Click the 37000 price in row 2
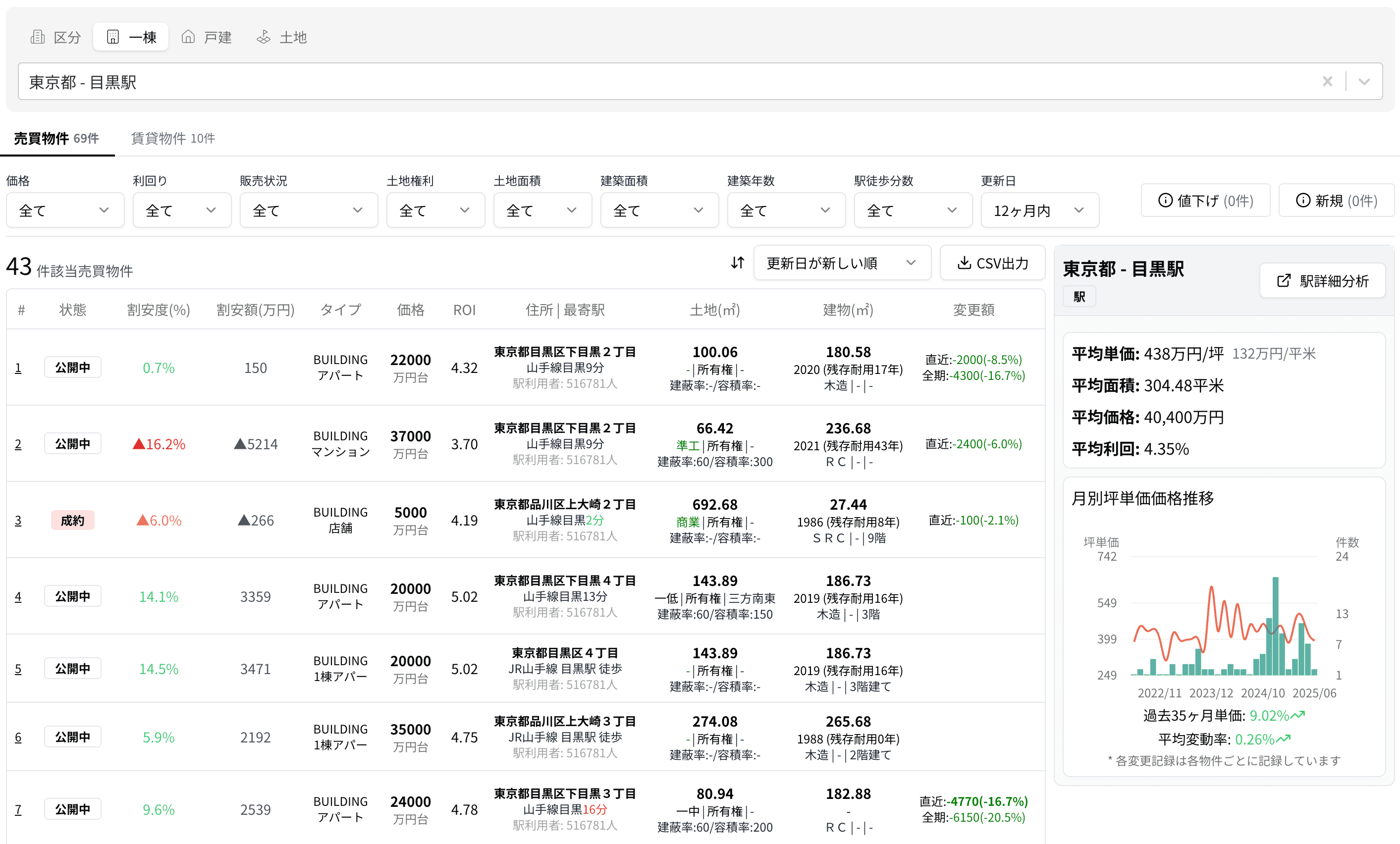 (410, 436)
